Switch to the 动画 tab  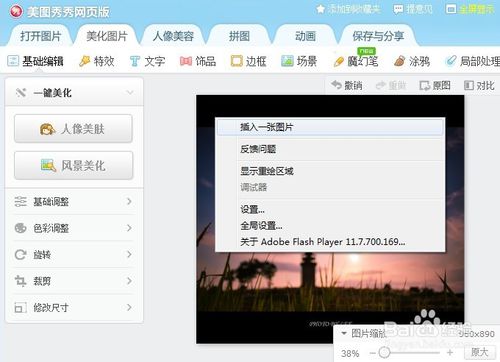pos(305,36)
